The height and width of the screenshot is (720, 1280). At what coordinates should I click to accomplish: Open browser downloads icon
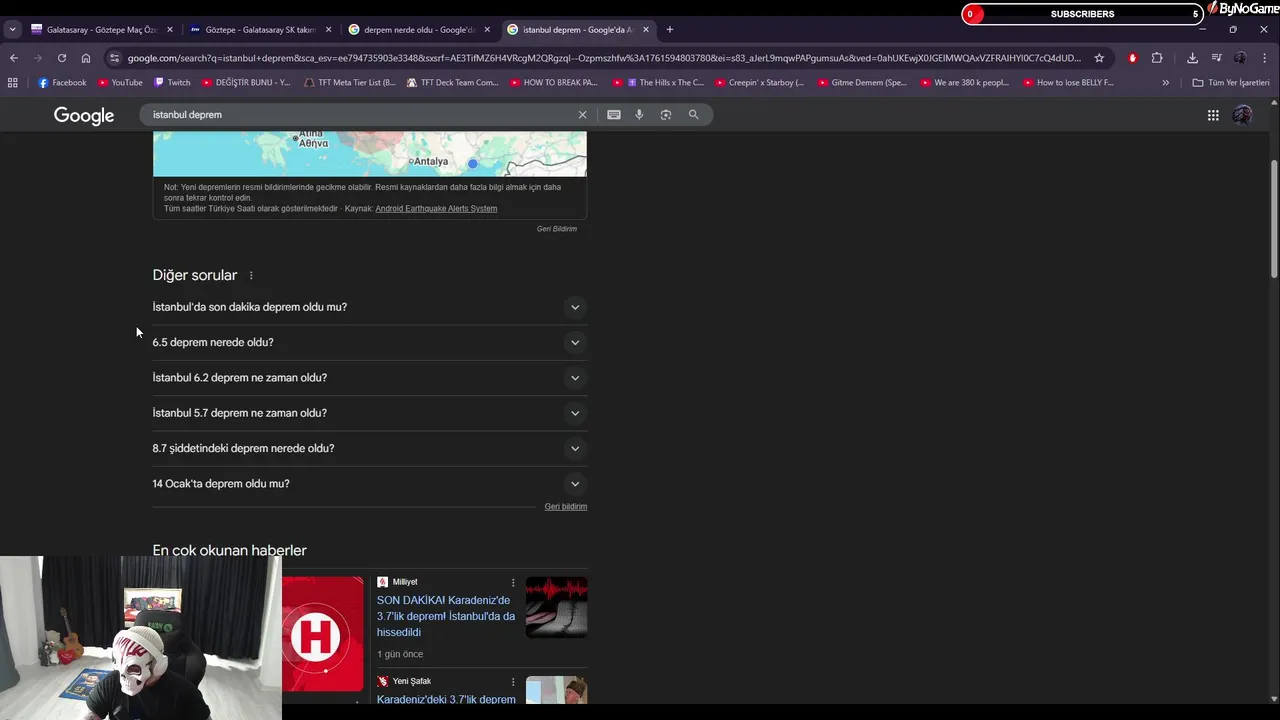coord(1192,58)
